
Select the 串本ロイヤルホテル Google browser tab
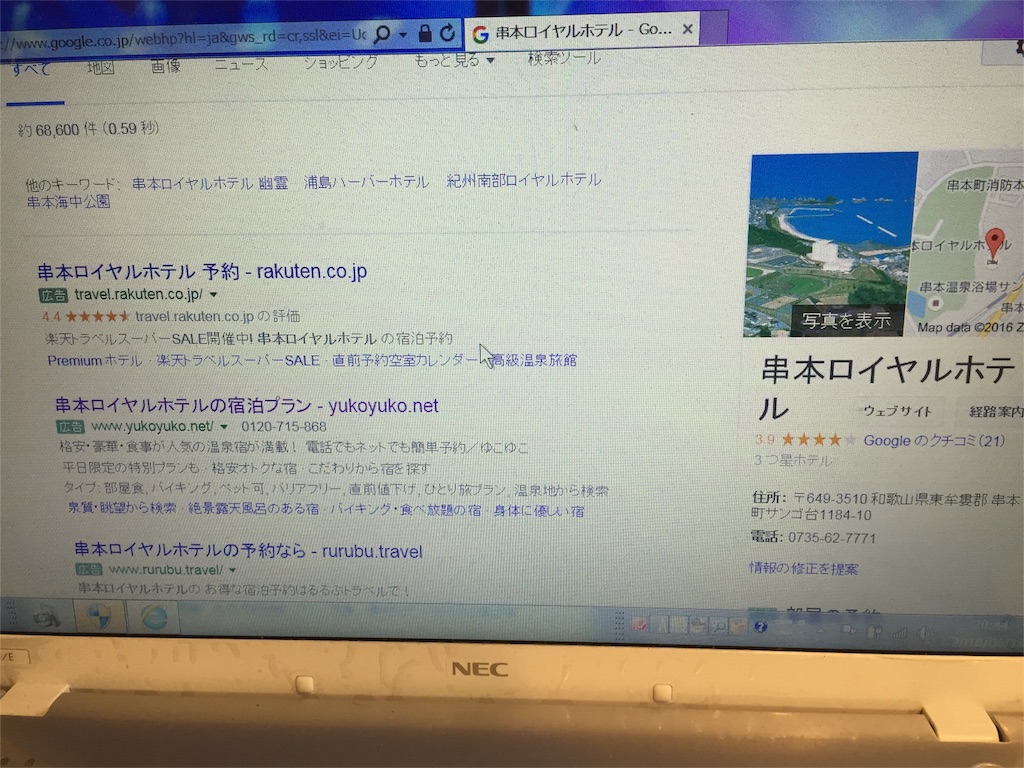pos(581,31)
